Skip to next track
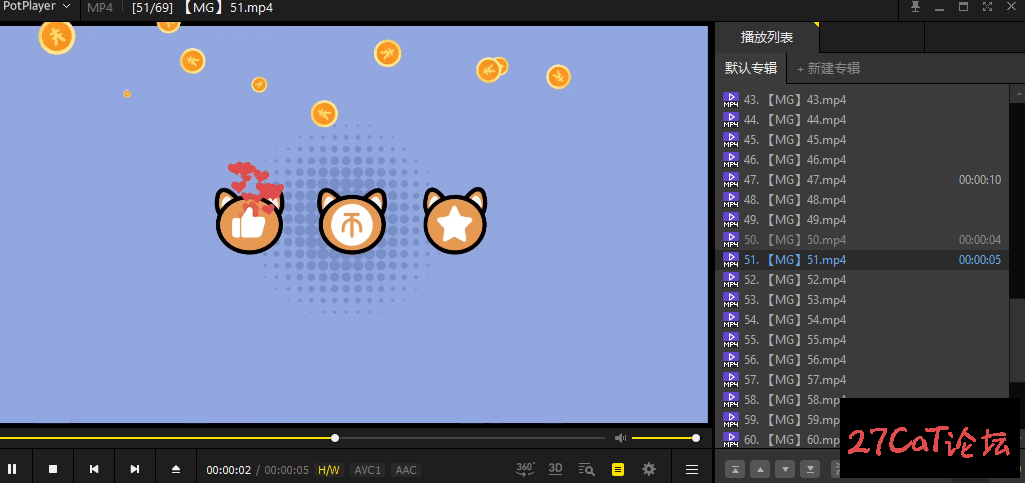This screenshot has height=483, width=1025. 134,469
